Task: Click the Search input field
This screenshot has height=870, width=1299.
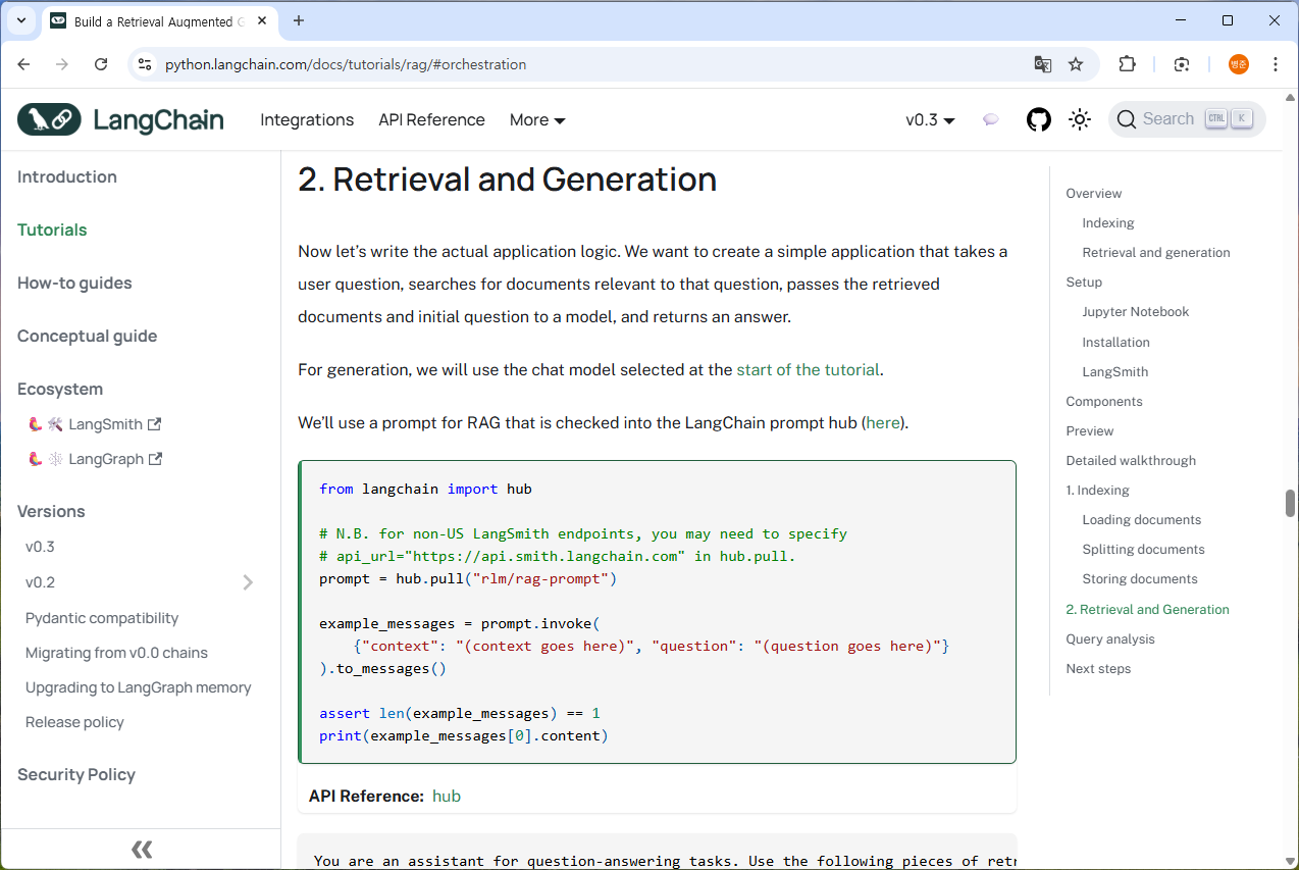Action: click(x=1187, y=120)
